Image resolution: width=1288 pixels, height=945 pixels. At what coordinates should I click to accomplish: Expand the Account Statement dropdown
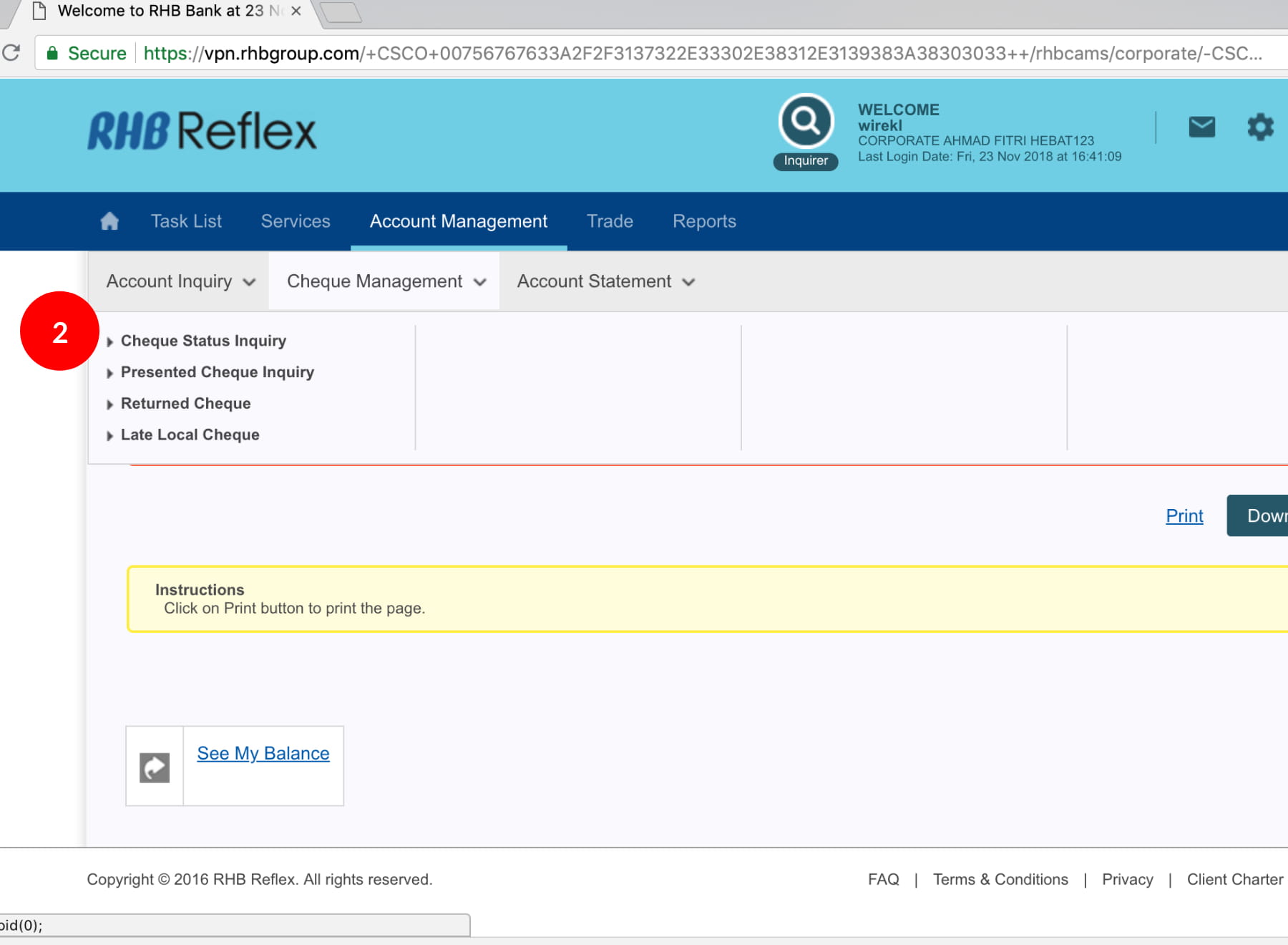[605, 281]
